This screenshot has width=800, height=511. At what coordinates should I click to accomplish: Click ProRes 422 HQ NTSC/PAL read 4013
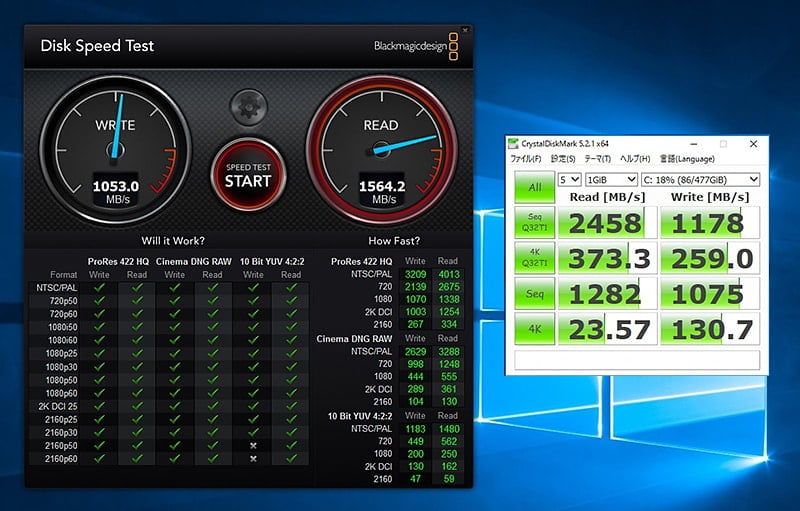[x=448, y=274]
